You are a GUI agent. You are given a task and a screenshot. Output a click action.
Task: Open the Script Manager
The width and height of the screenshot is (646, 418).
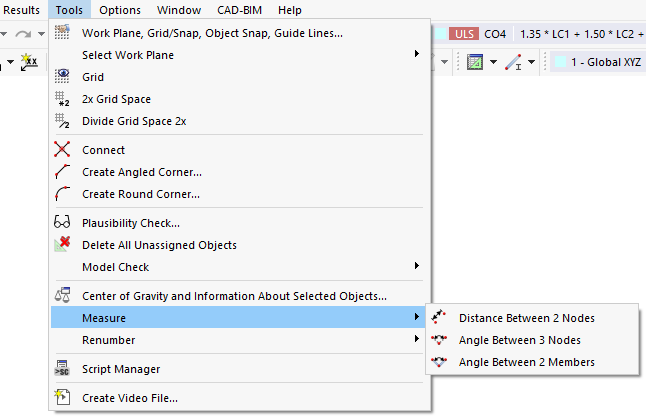pos(120,369)
